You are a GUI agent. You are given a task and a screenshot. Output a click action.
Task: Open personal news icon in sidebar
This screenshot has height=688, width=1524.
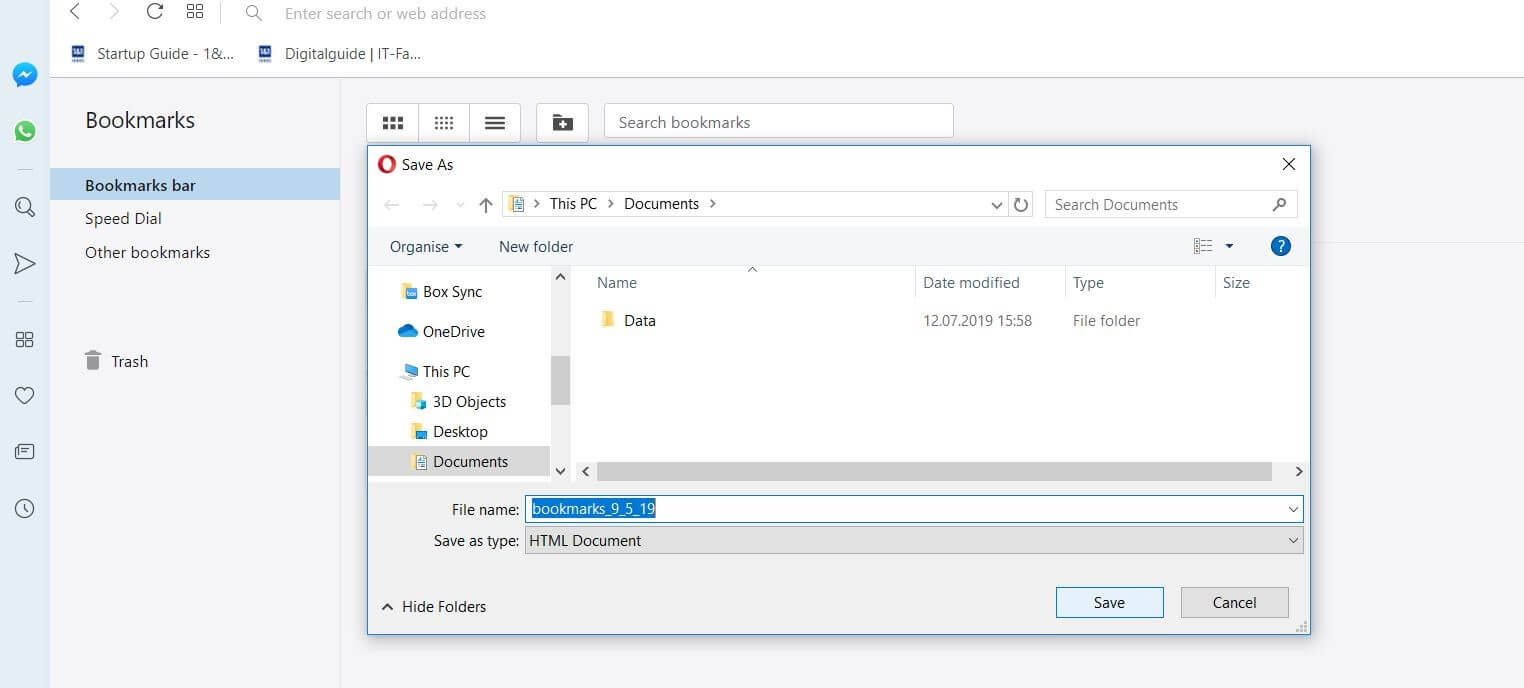point(25,452)
